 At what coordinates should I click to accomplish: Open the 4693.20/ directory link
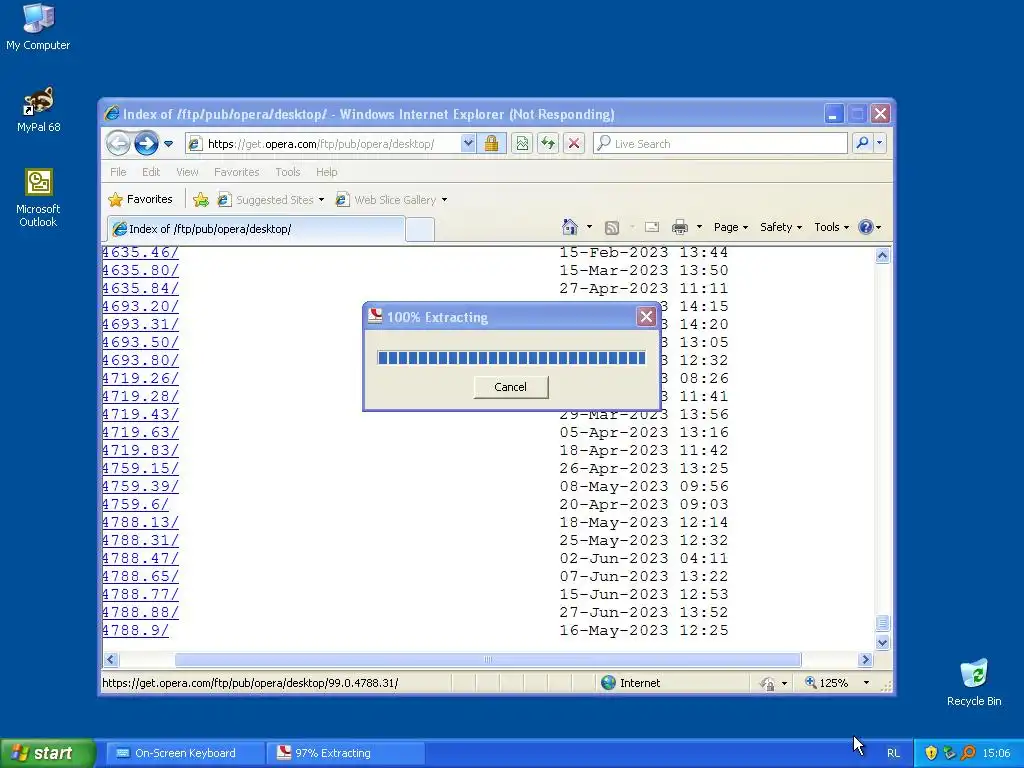[140, 306]
